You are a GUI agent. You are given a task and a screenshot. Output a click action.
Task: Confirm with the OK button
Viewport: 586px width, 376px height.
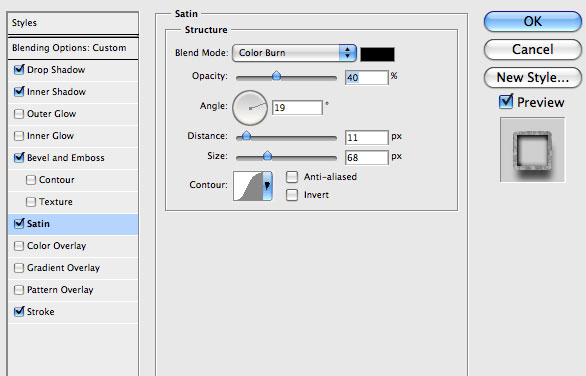coord(533,22)
